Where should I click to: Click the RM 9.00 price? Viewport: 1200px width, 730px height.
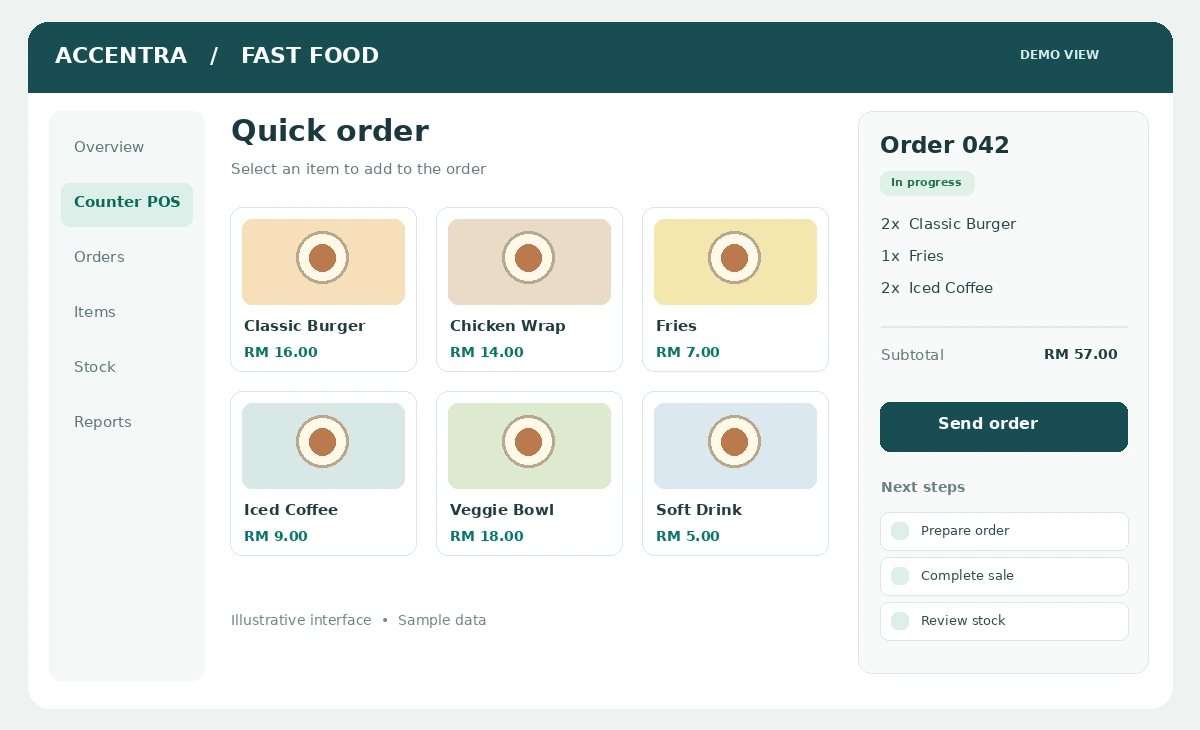click(x=276, y=536)
